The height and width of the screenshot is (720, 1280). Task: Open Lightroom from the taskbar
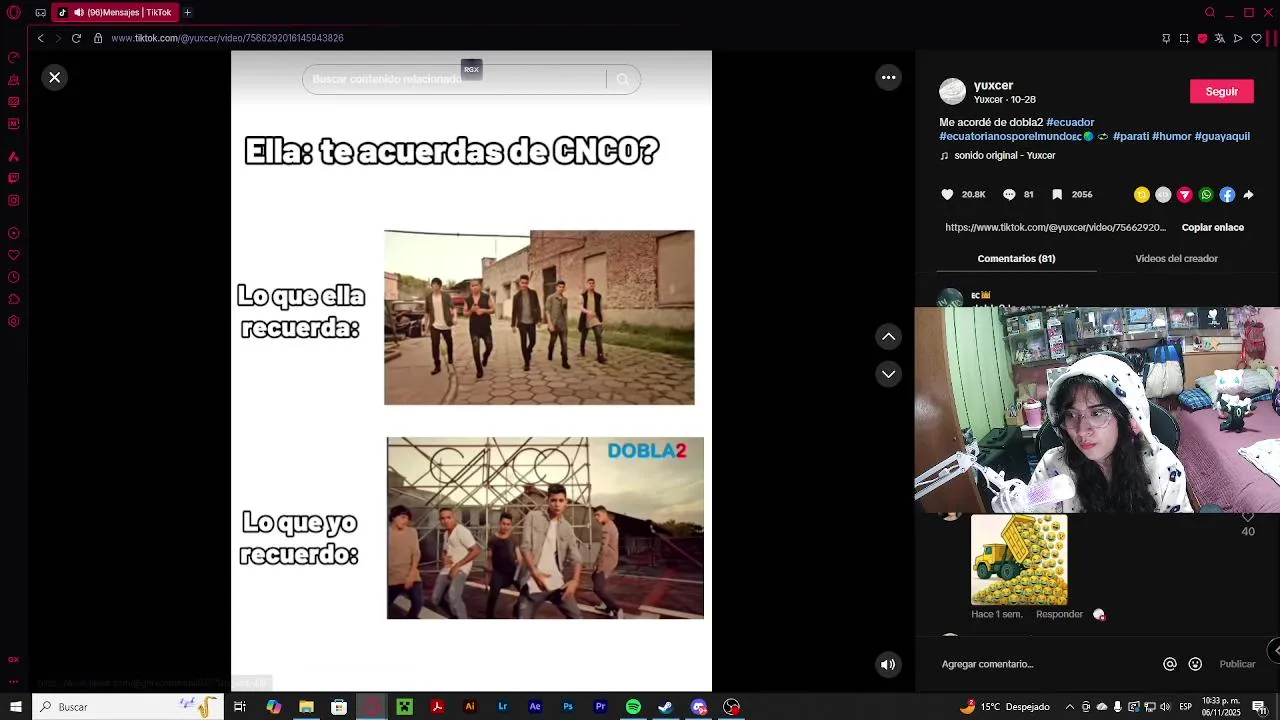click(x=502, y=707)
